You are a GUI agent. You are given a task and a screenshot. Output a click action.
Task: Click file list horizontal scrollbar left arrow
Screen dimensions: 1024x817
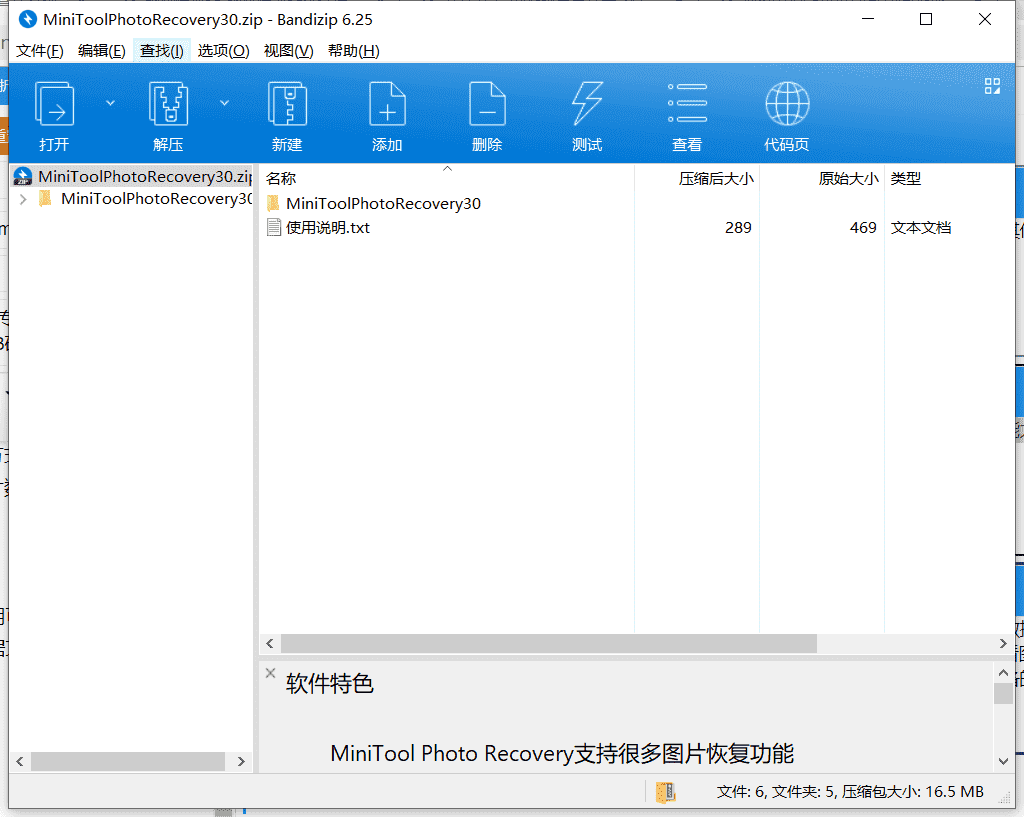click(270, 643)
